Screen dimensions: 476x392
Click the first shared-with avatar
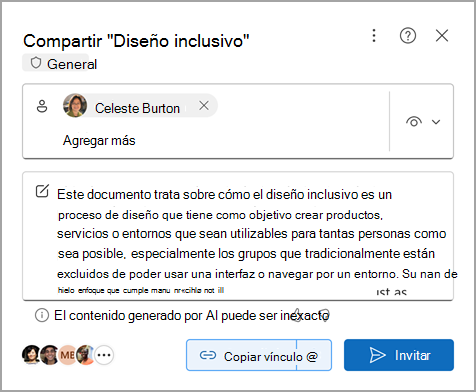pos(31,355)
